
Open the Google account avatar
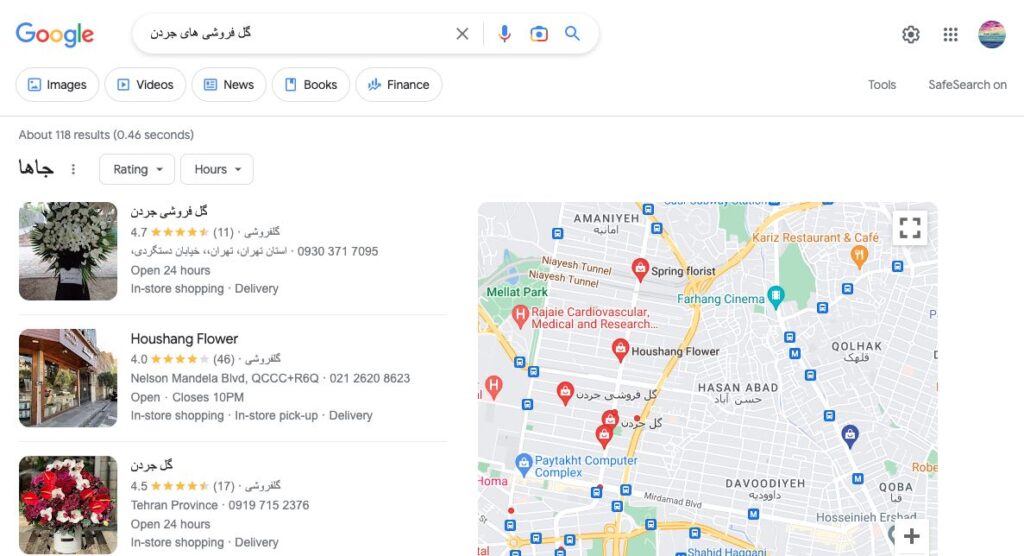(991, 34)
